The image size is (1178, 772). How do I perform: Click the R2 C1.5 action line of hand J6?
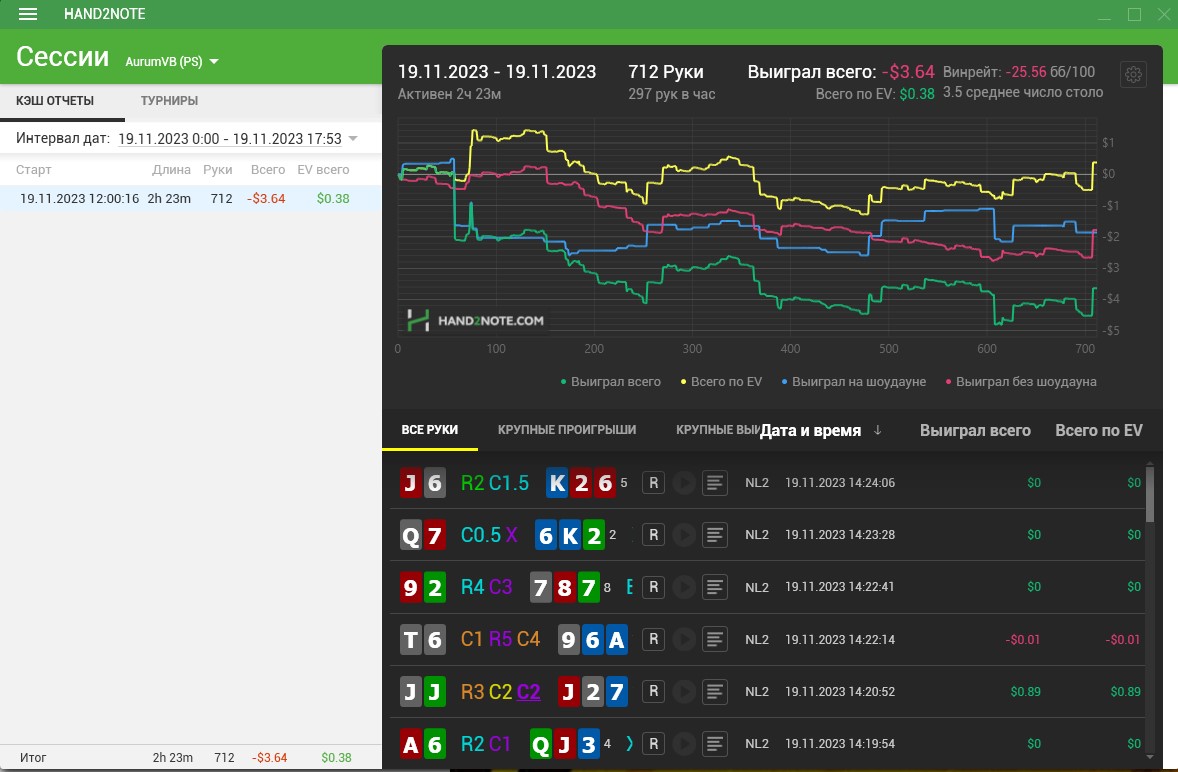[495, 483]
